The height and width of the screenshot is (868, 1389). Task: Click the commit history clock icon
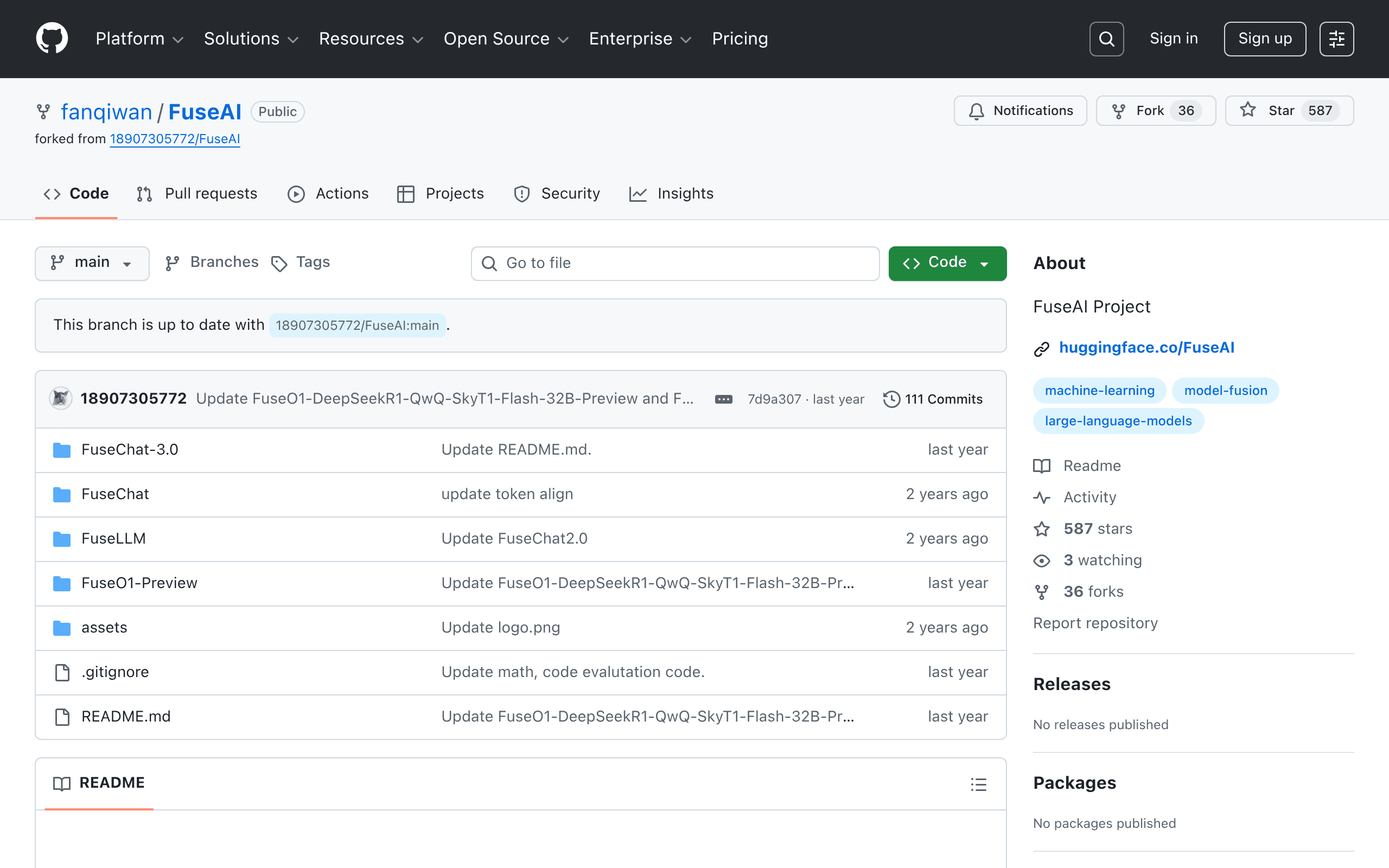891,399
